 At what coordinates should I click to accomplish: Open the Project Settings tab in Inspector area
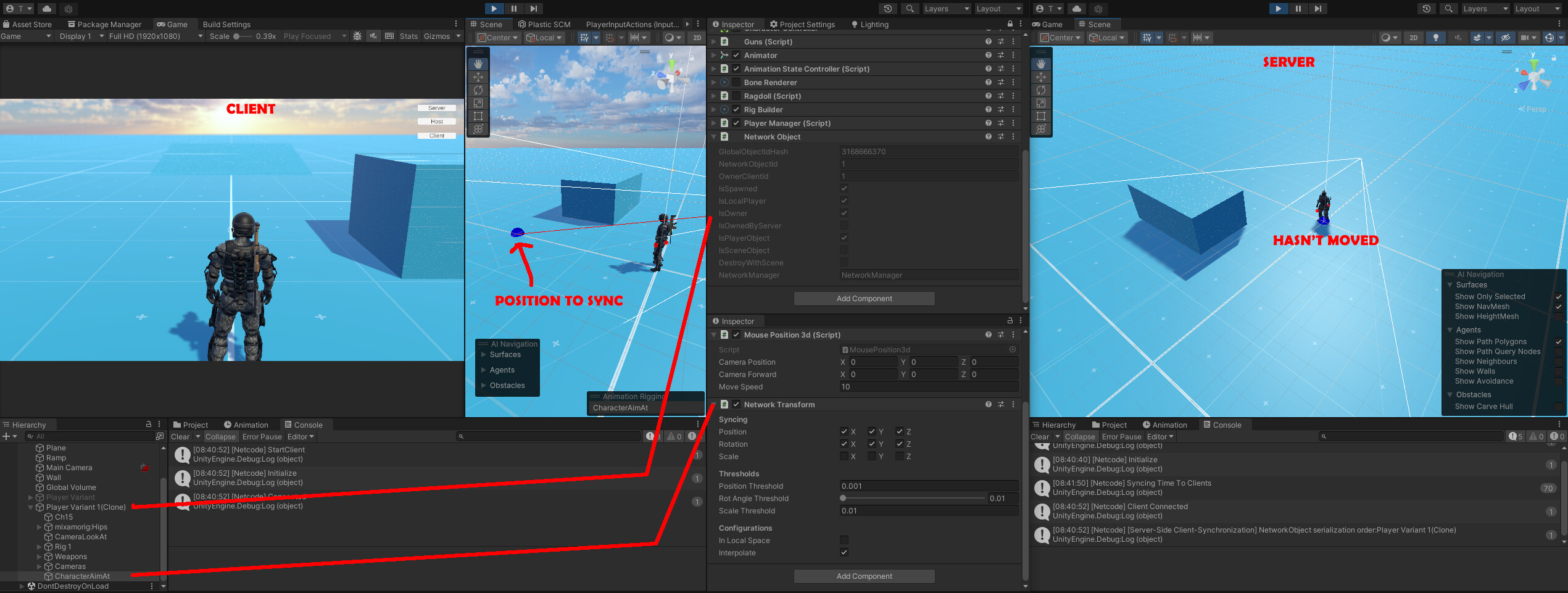[802, 24]
